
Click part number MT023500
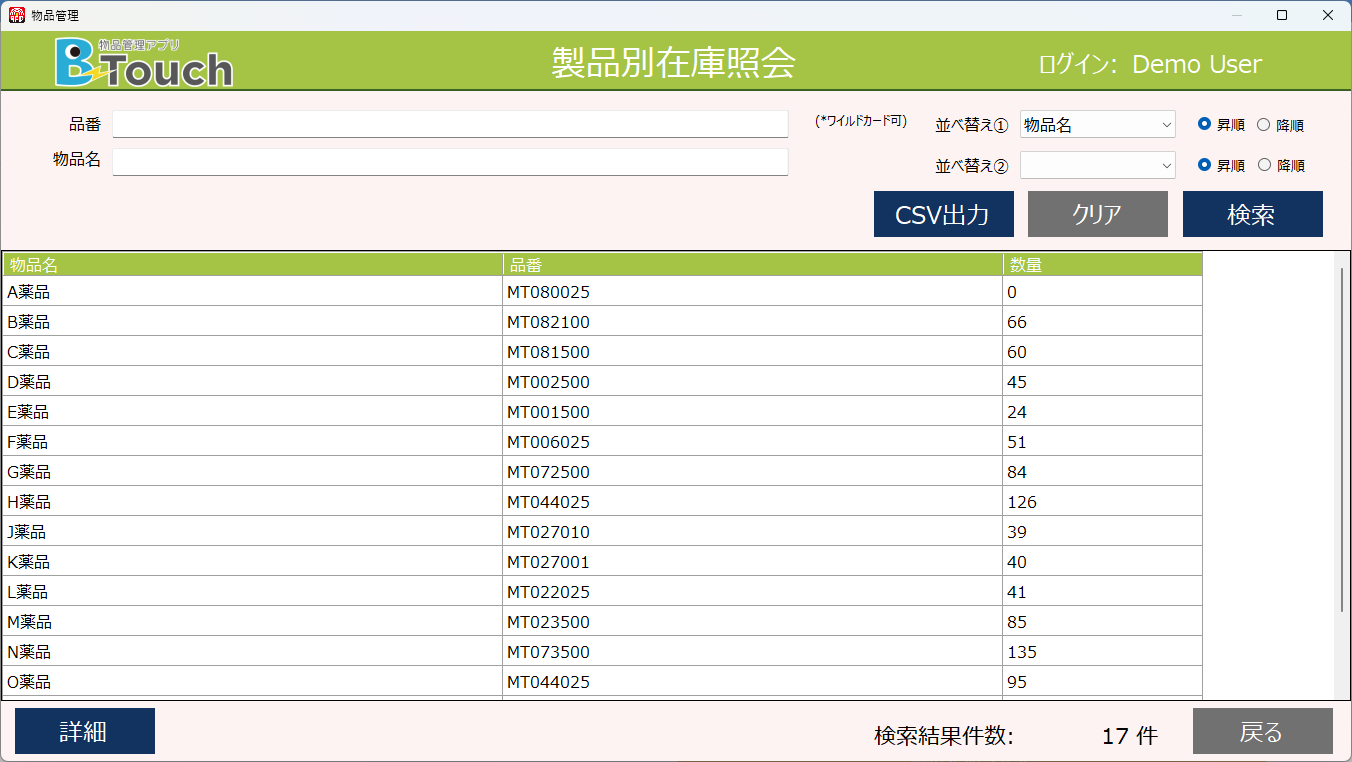click(x=548, y=622)
